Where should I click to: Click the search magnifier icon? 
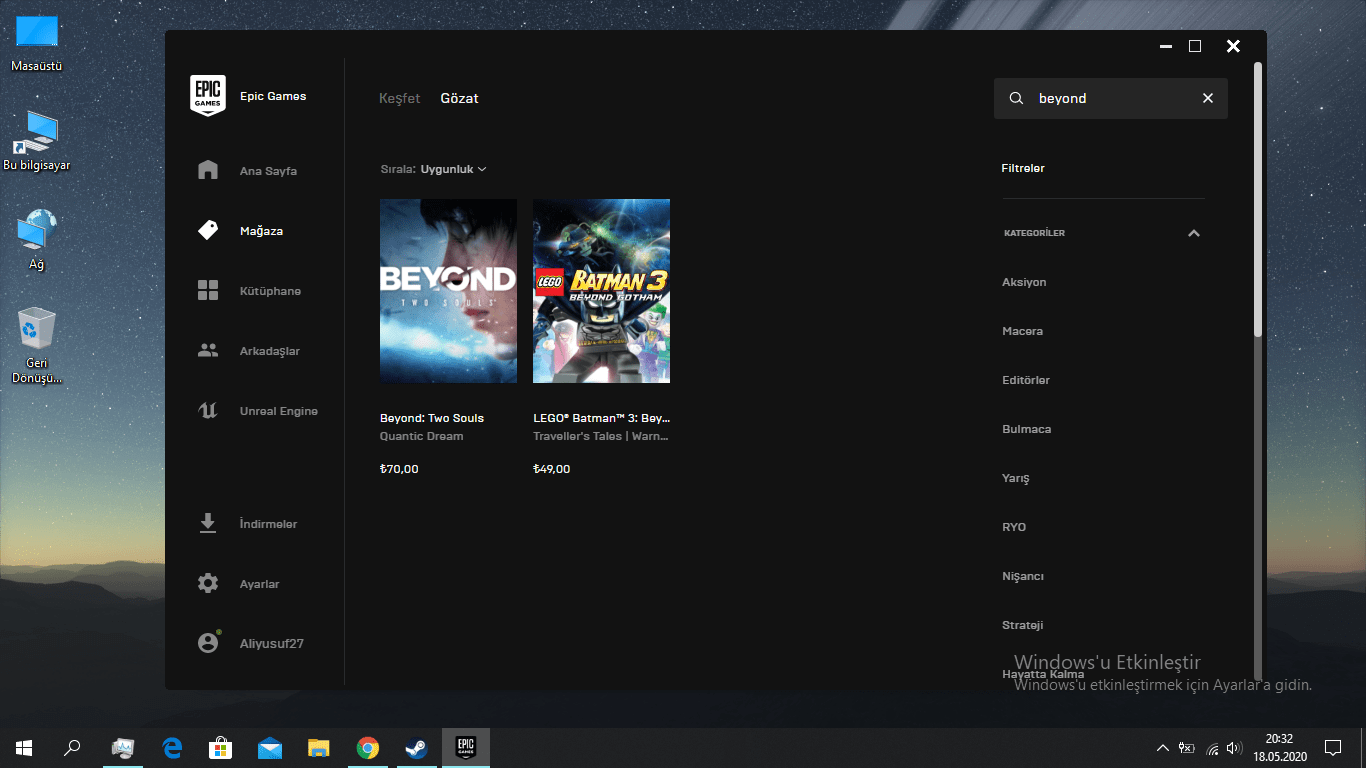(x=1016, y=98)
